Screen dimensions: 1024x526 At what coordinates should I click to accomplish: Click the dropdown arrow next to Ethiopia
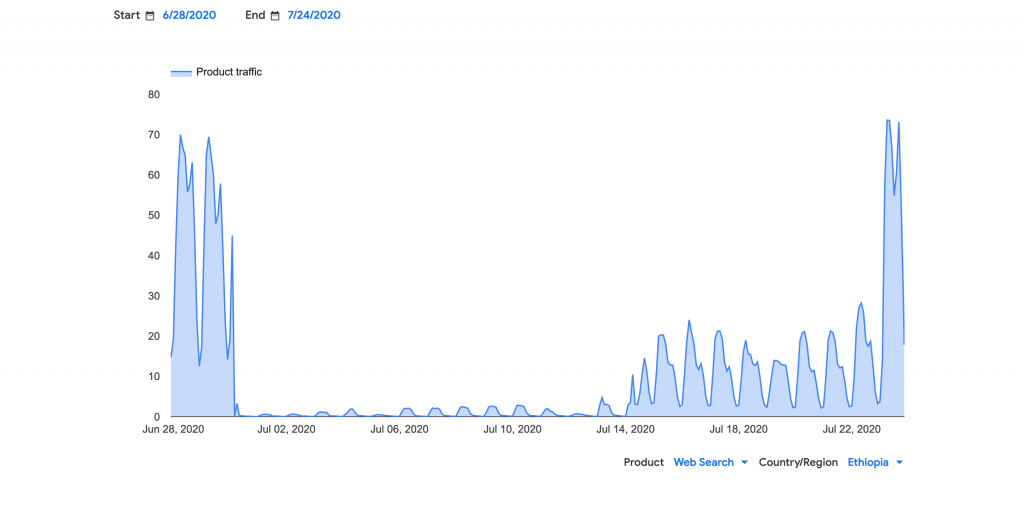[x=900, y=462]
